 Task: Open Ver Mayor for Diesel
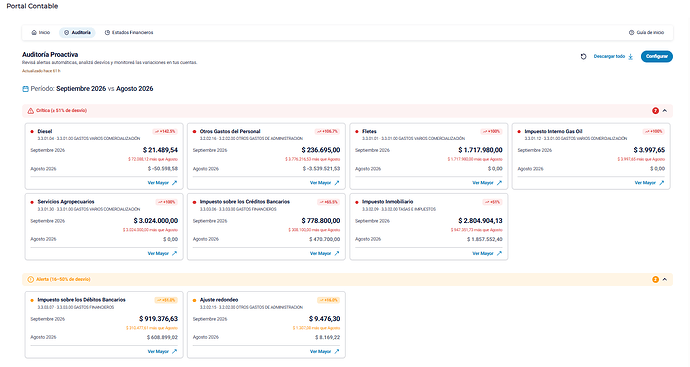click(x=162, y=183)
